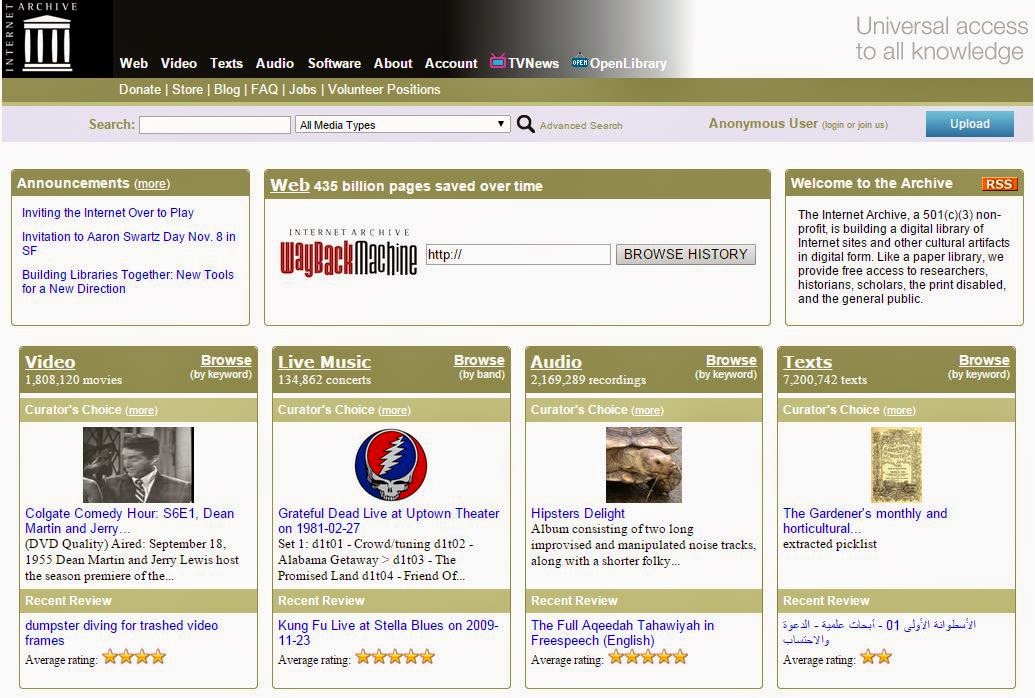Open the Software menu item

pyautogui.click(x=334, y=63)
